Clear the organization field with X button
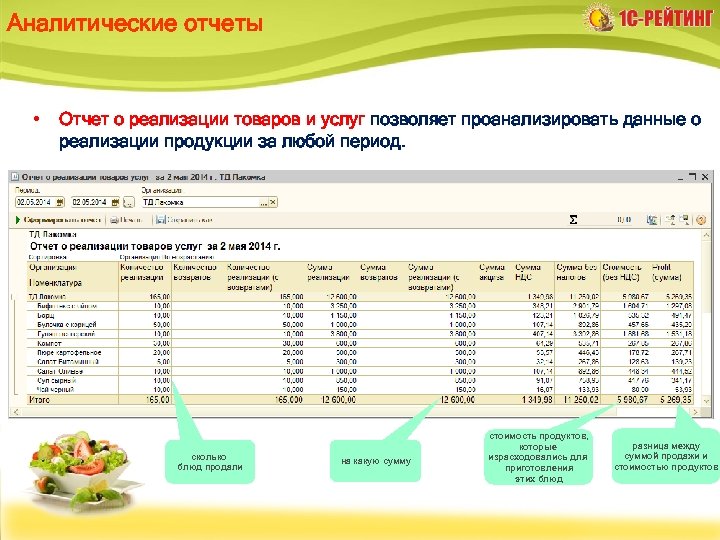 273,202
